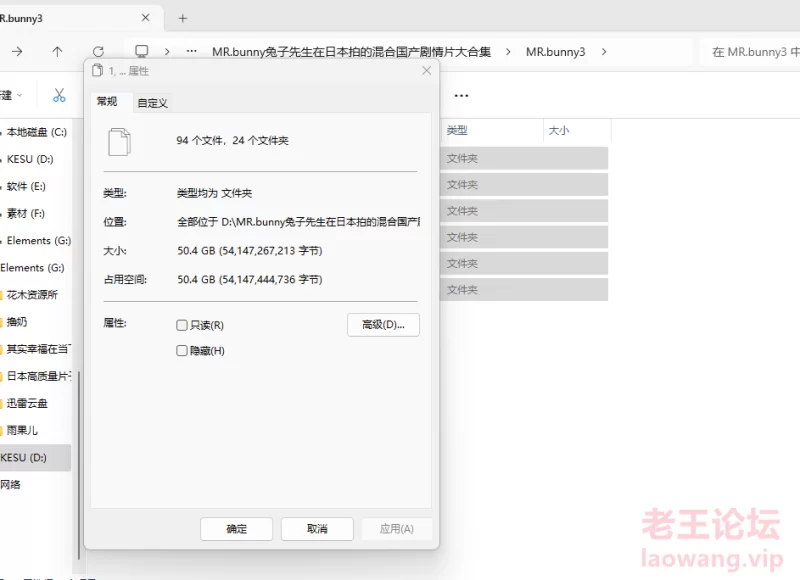Image resolution: width=800 pixels, height=580 pixels.
Task: Switch to the 常规 tab
Action: 107,102
